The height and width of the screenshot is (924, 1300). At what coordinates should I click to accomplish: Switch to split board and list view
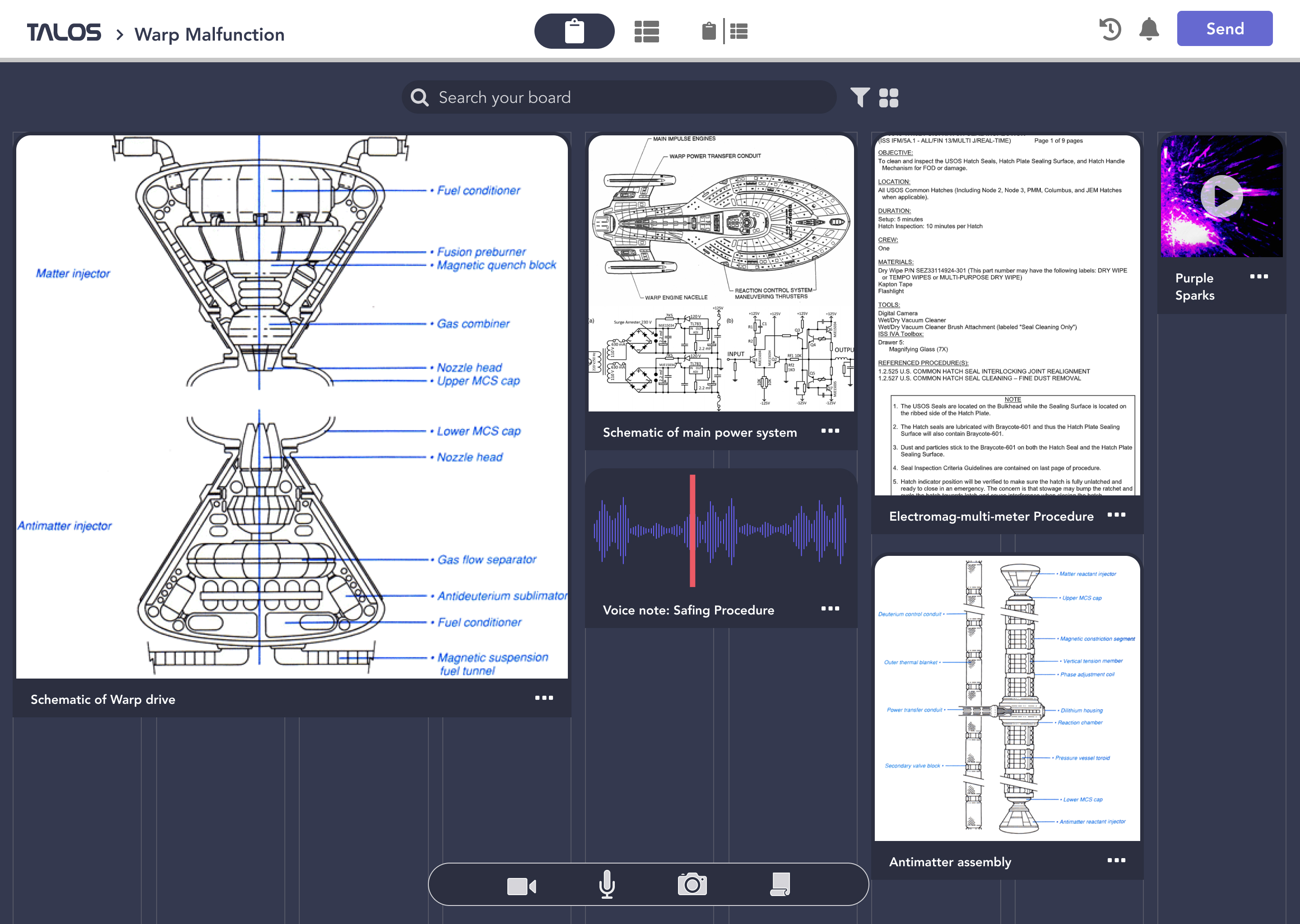724,31
